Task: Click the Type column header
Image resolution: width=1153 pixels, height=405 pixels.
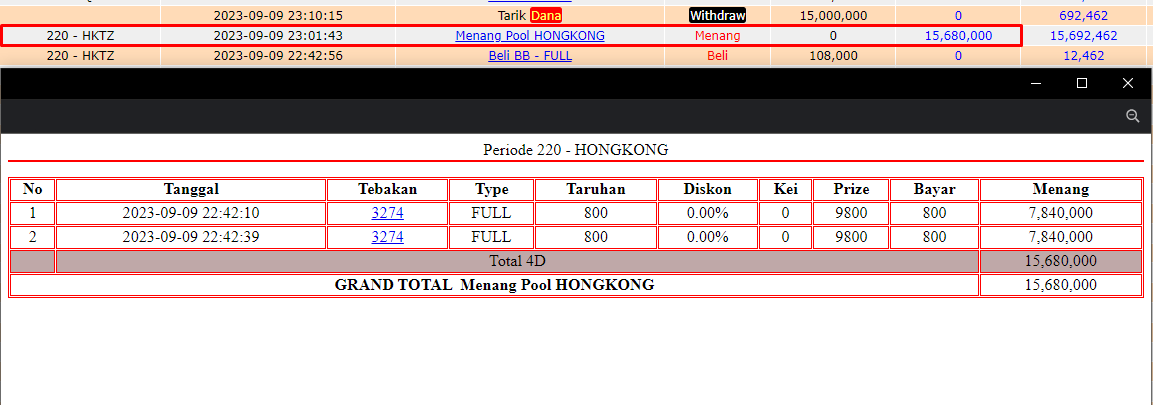Action: 492,189
